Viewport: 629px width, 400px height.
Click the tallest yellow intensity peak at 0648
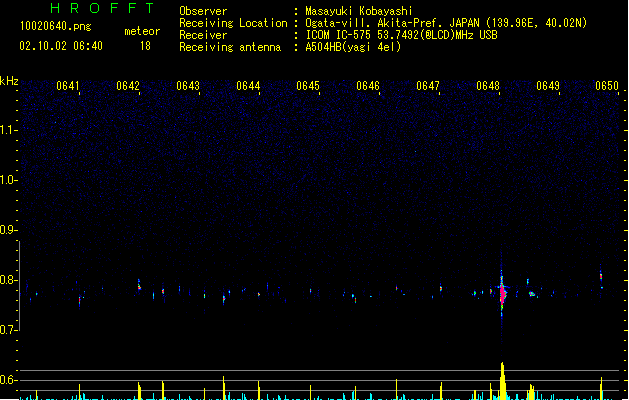[x=502, y=381]
